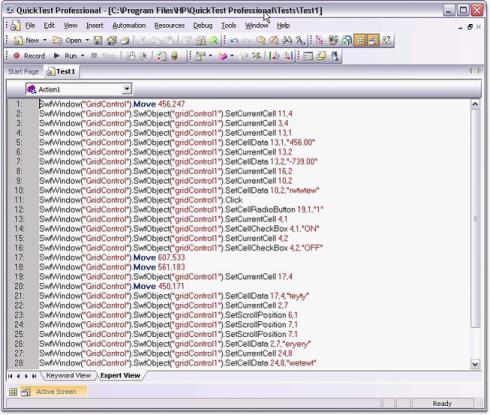Click the Open button label
Viewport: 490px width, 415px height.
73,41
